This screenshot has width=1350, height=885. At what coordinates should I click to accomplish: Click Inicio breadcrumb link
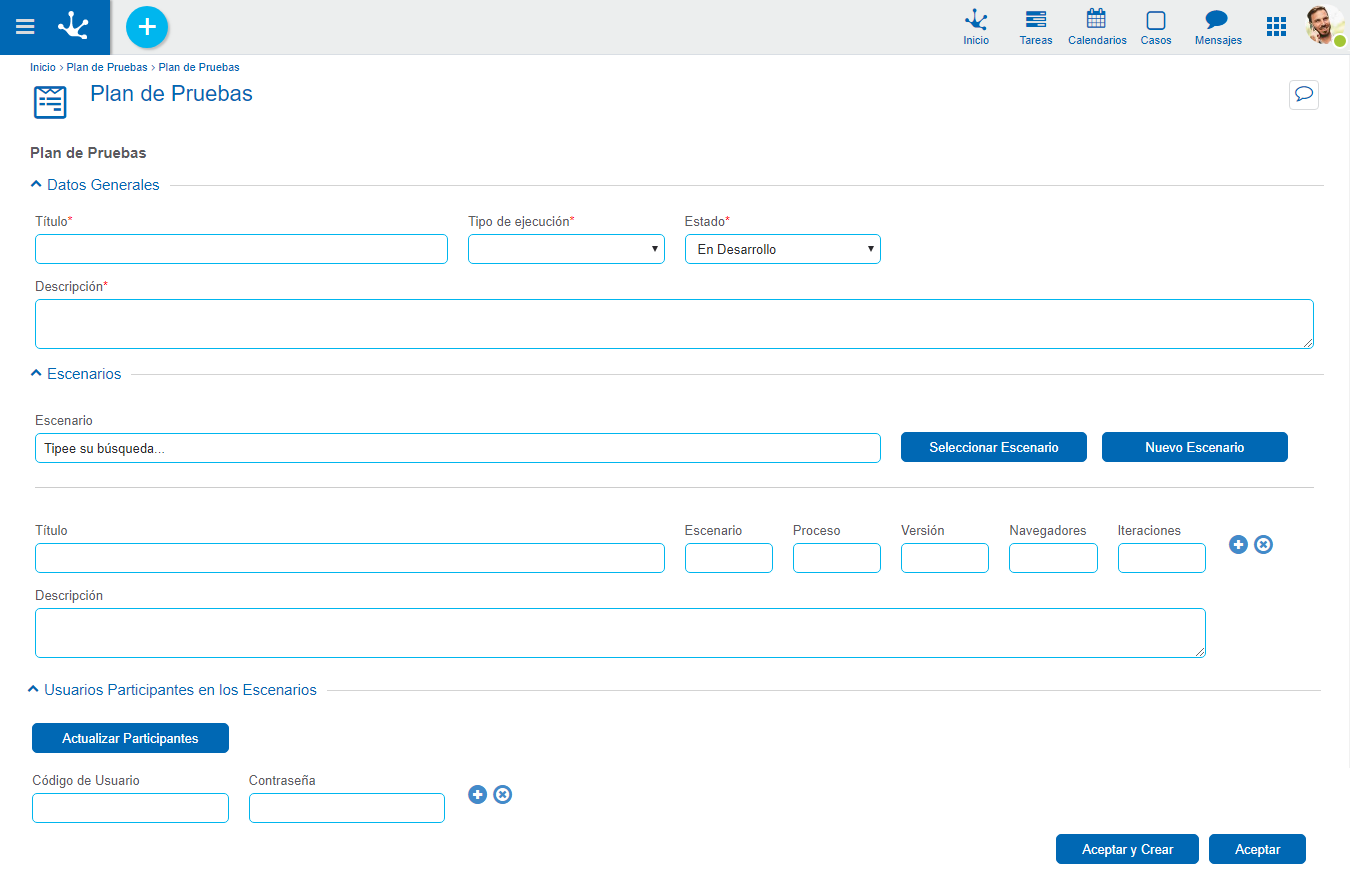[x=43, y=67]
